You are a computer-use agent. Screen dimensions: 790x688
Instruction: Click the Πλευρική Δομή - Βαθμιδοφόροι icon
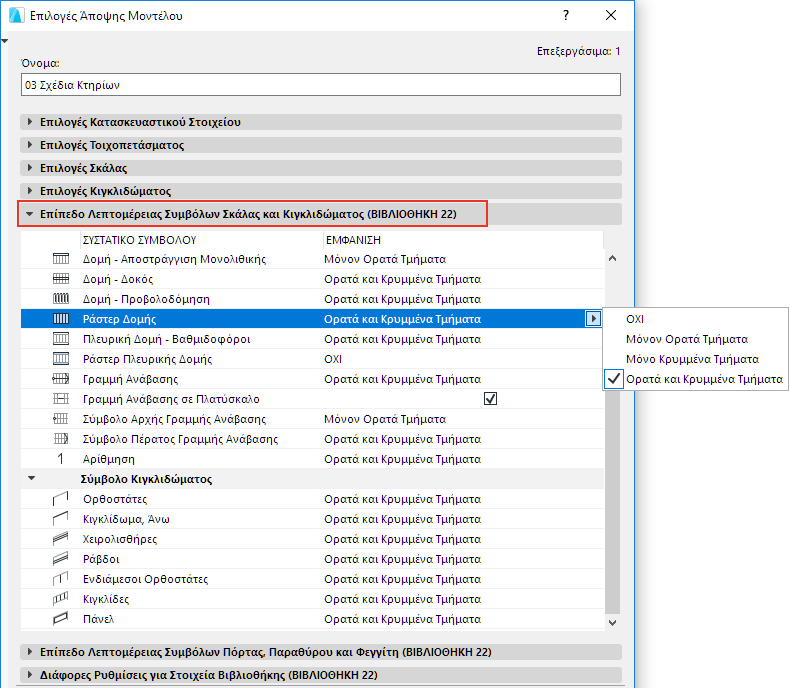(61, 339)
